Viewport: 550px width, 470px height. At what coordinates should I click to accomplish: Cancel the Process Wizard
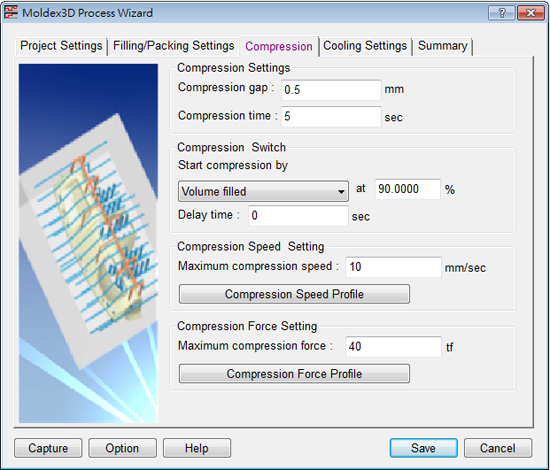[498, 448]
